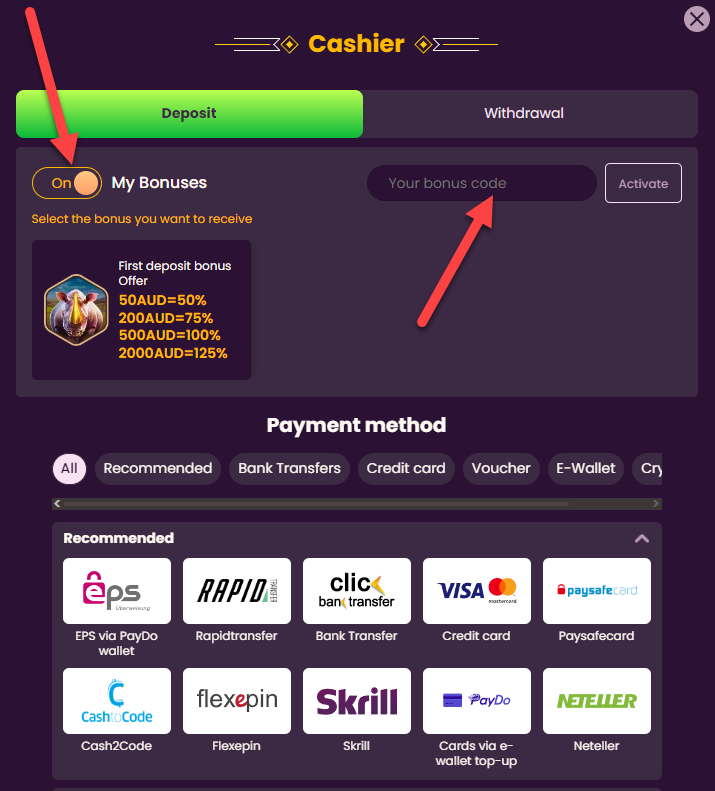Choose the Skrill payment icon
Viewport: 715px width, 791px height.
(x=357, y=701)
